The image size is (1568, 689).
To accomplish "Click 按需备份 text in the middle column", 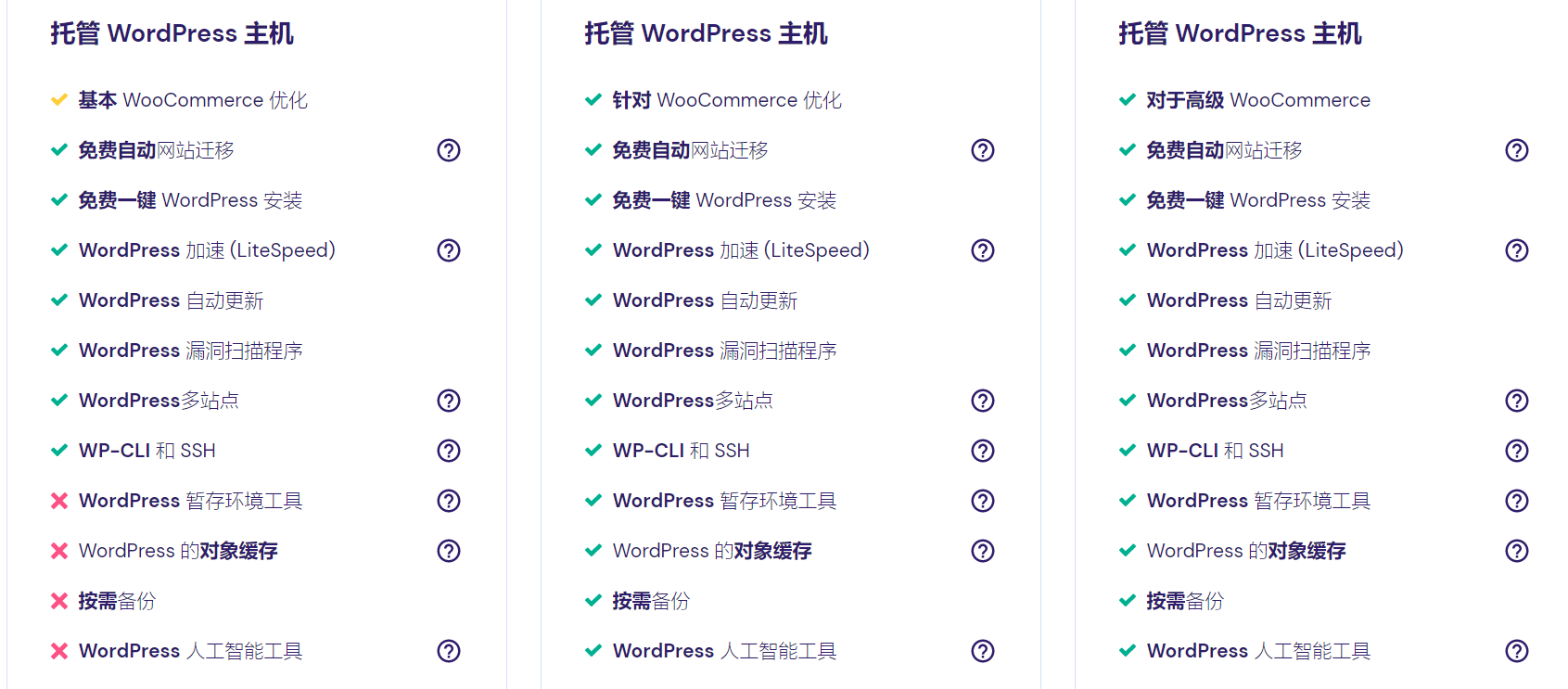I will point(651,601).
